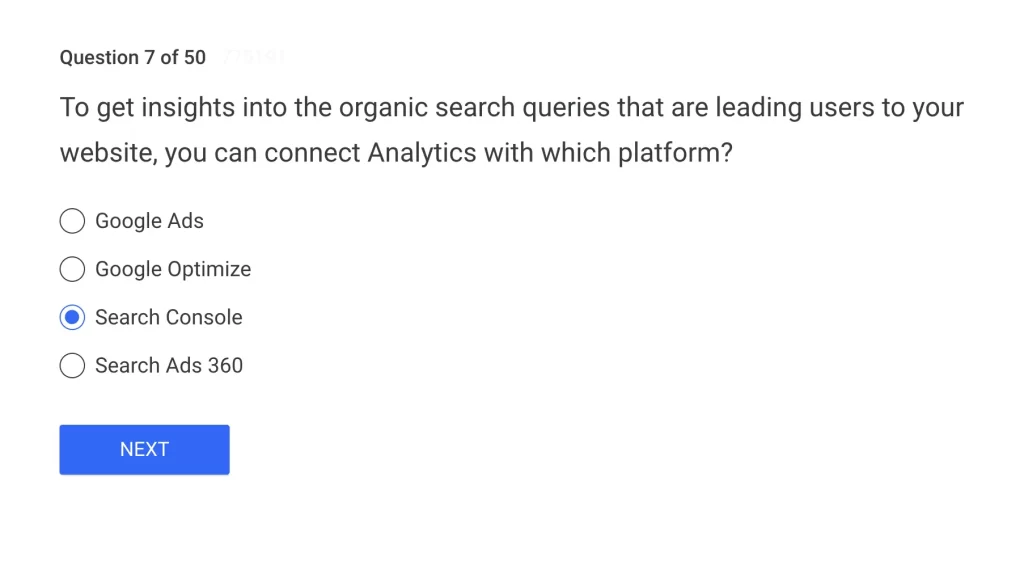Click the "Question 7 of 50" counter
Screen dimensions: 1024x566
click(133, 57)
